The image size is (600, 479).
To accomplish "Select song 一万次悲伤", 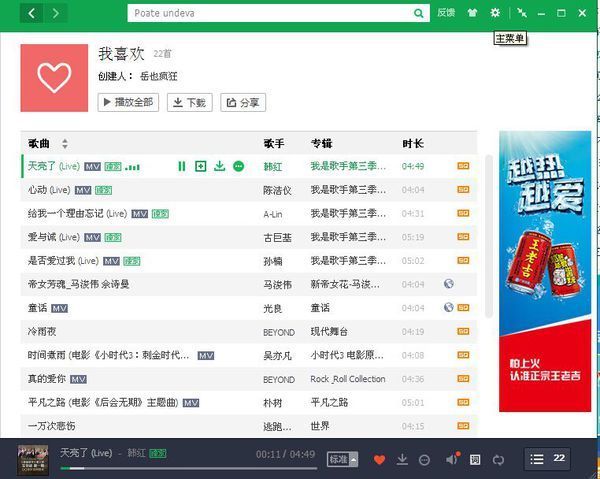I will pos(51,426).
